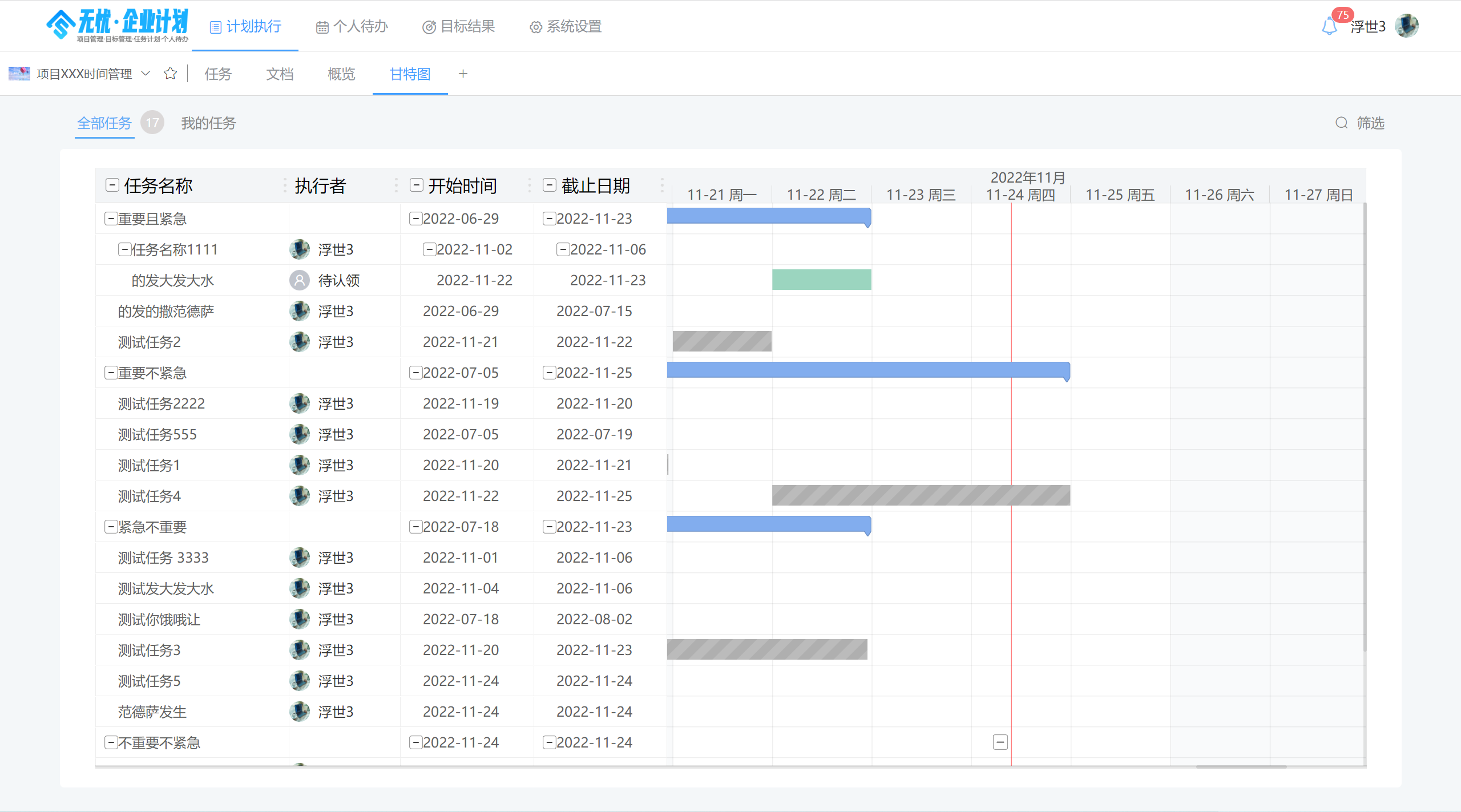This screenshot has width=1461, height=812.
Task: Click the project thumbnail beside 项目XXX时间管理
Action: (19, 74)
